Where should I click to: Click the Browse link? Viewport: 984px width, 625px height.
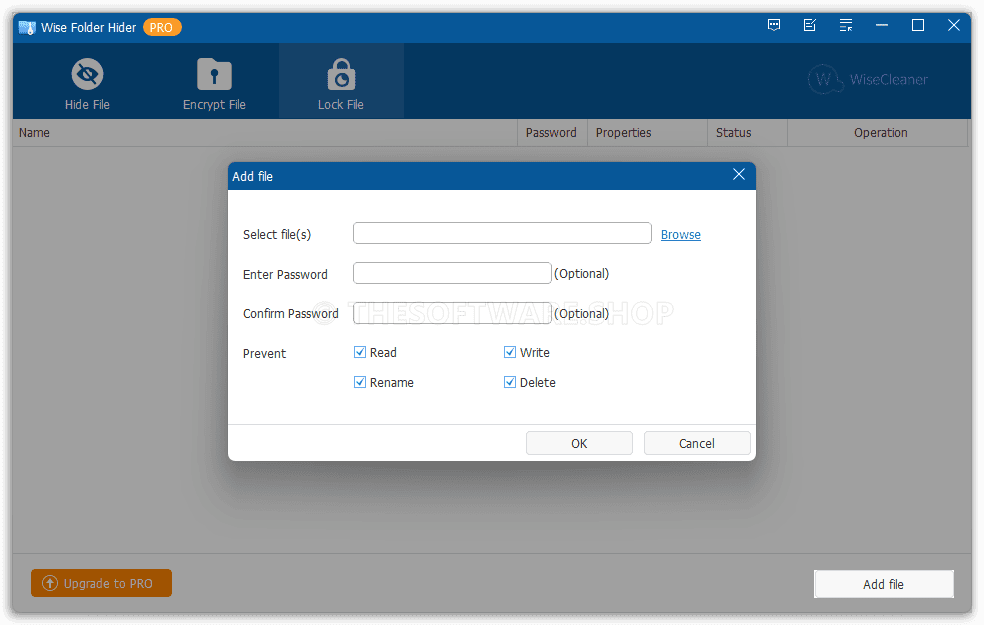point(680,235)
